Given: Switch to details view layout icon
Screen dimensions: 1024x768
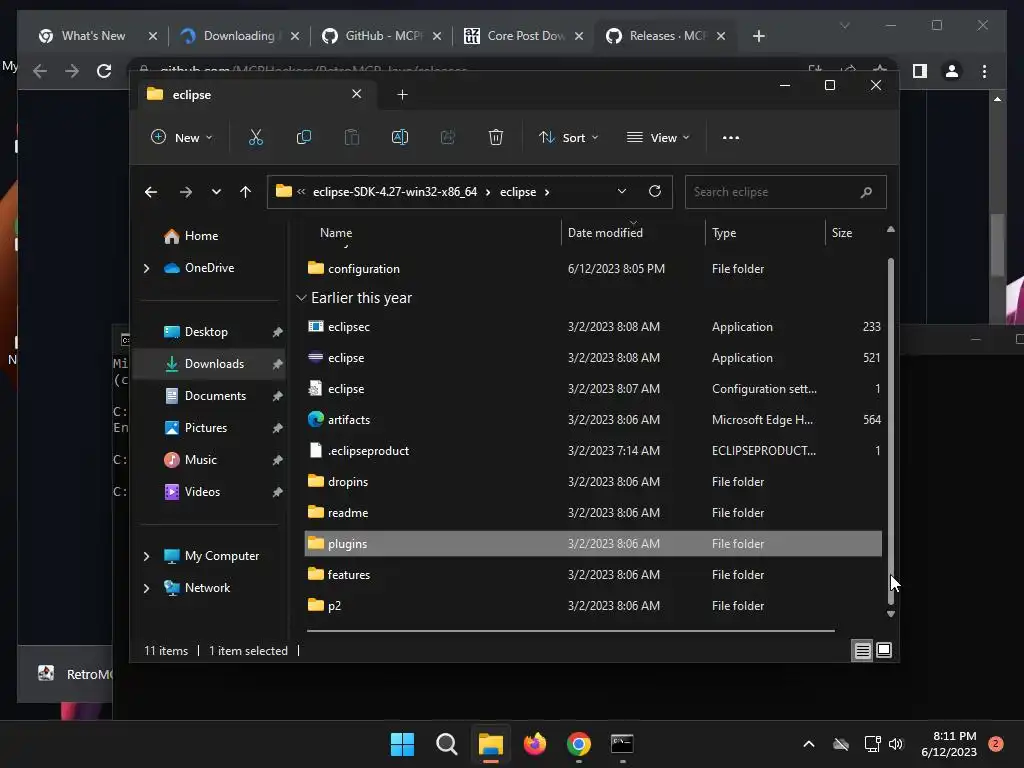Looking at the screenshot, I should coord(862,650).
